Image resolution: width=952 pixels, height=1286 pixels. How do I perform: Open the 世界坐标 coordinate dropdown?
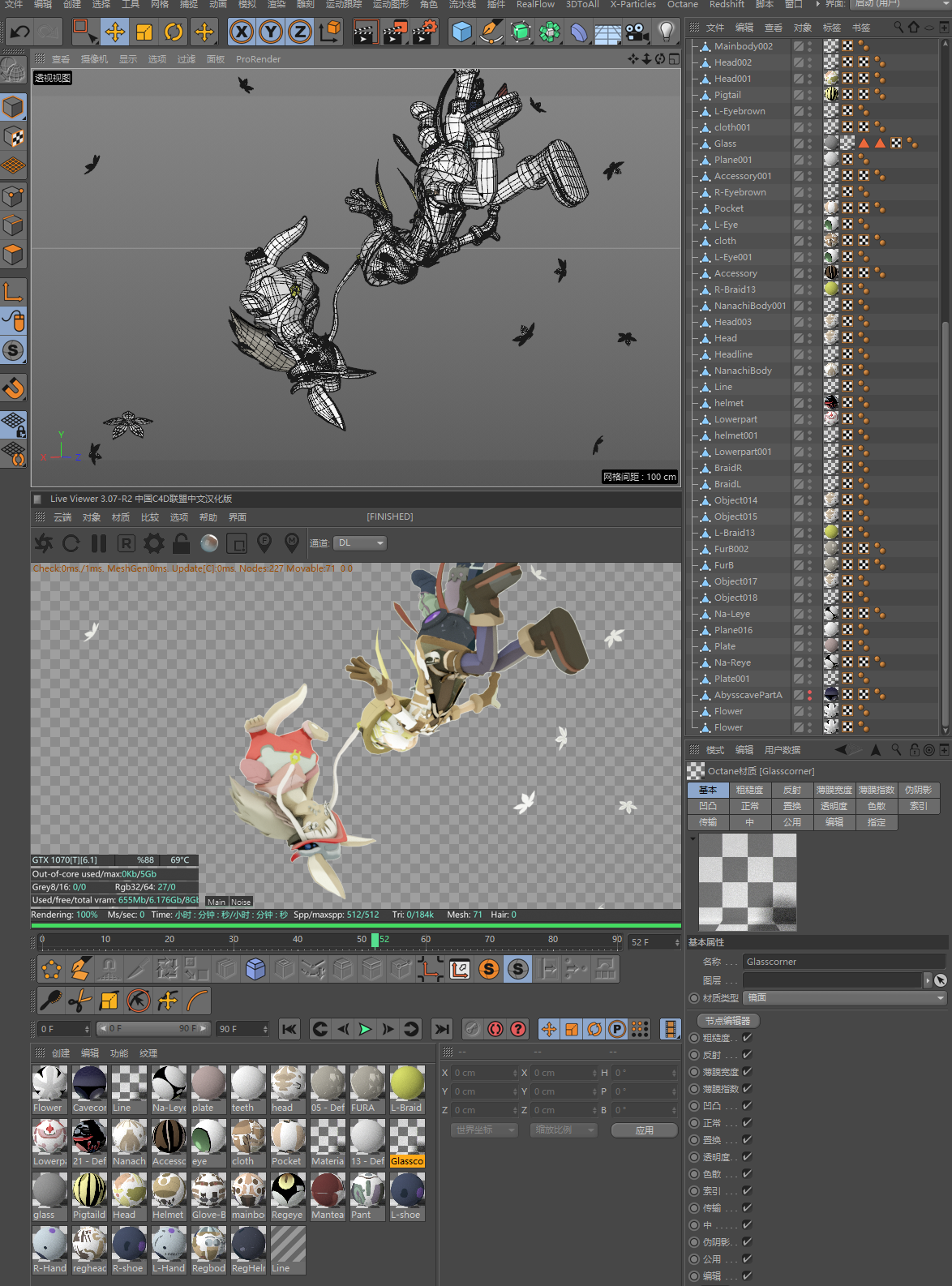click(483, 1130)
